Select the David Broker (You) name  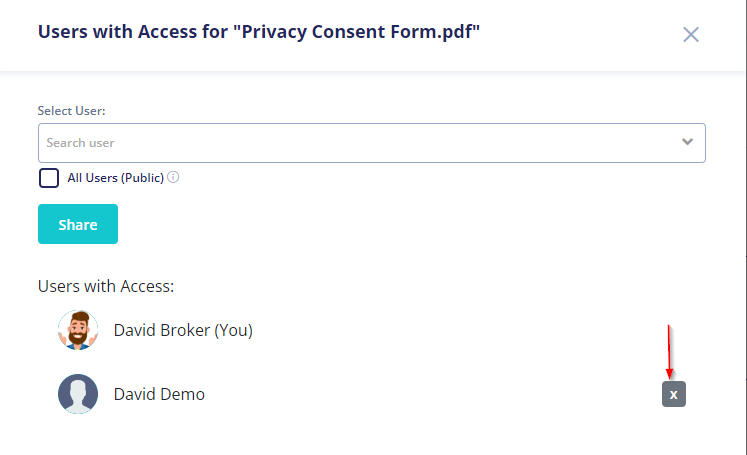(x=183, y=330)
